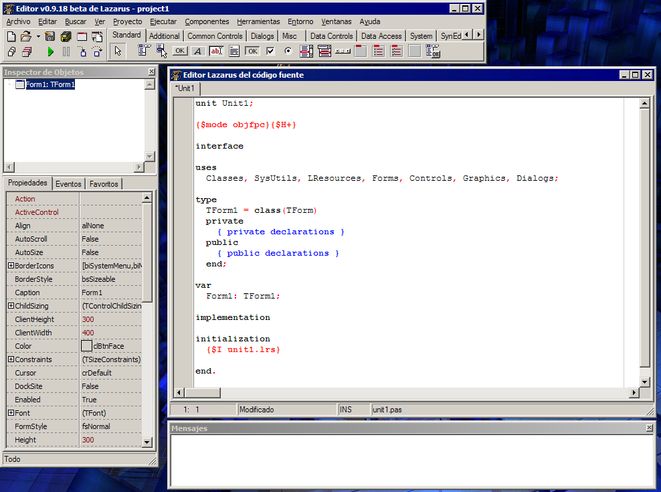Open the Favoritos tab in Object Inspector

point(104,184)
